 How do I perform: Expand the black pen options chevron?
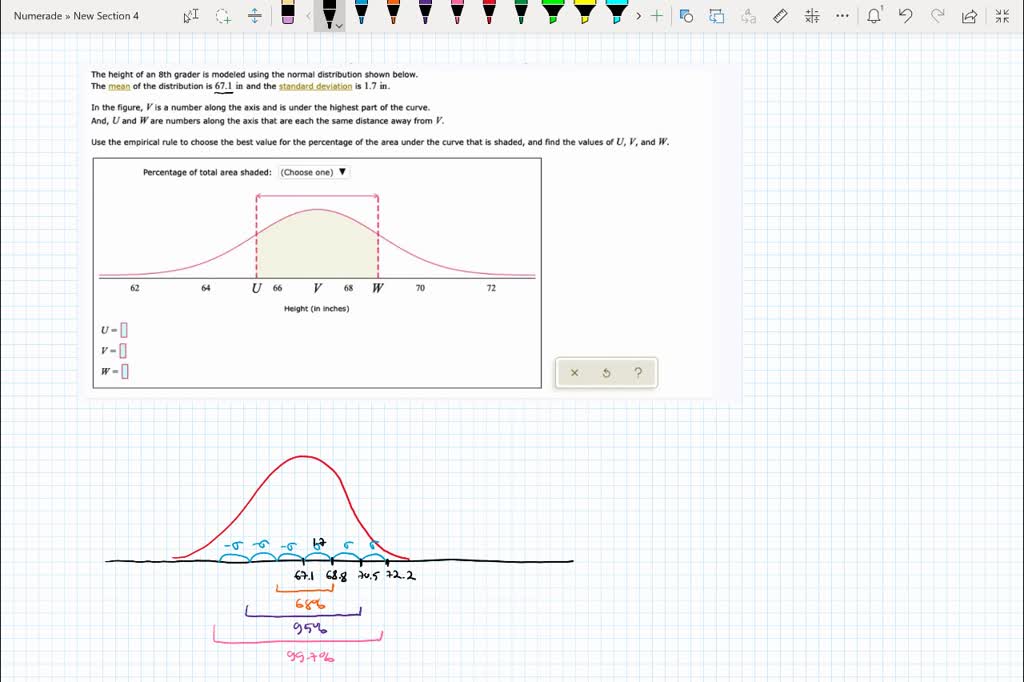click(337, 24)
